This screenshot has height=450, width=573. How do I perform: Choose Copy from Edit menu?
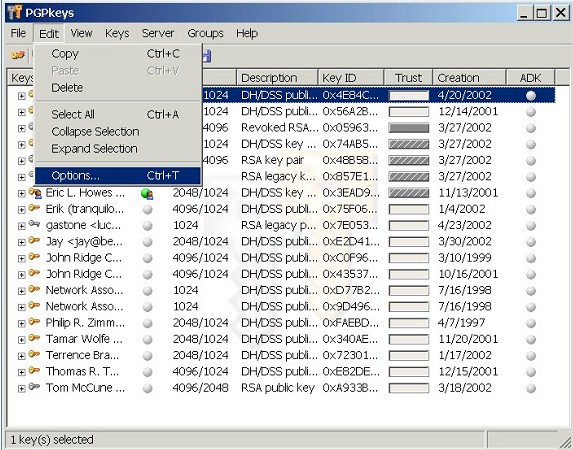click(x=118, y=54)
